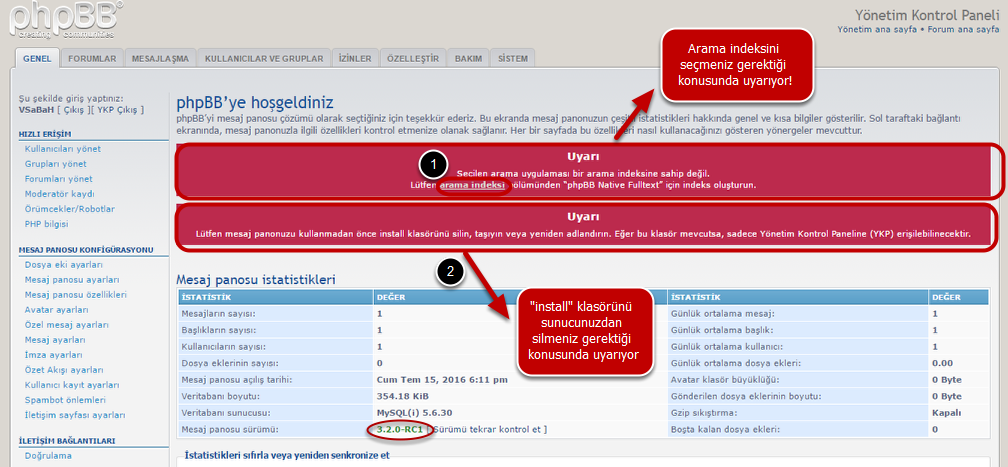
Task: Switch to the FORUMLAR tab
Action: click(x=92, y=59)
